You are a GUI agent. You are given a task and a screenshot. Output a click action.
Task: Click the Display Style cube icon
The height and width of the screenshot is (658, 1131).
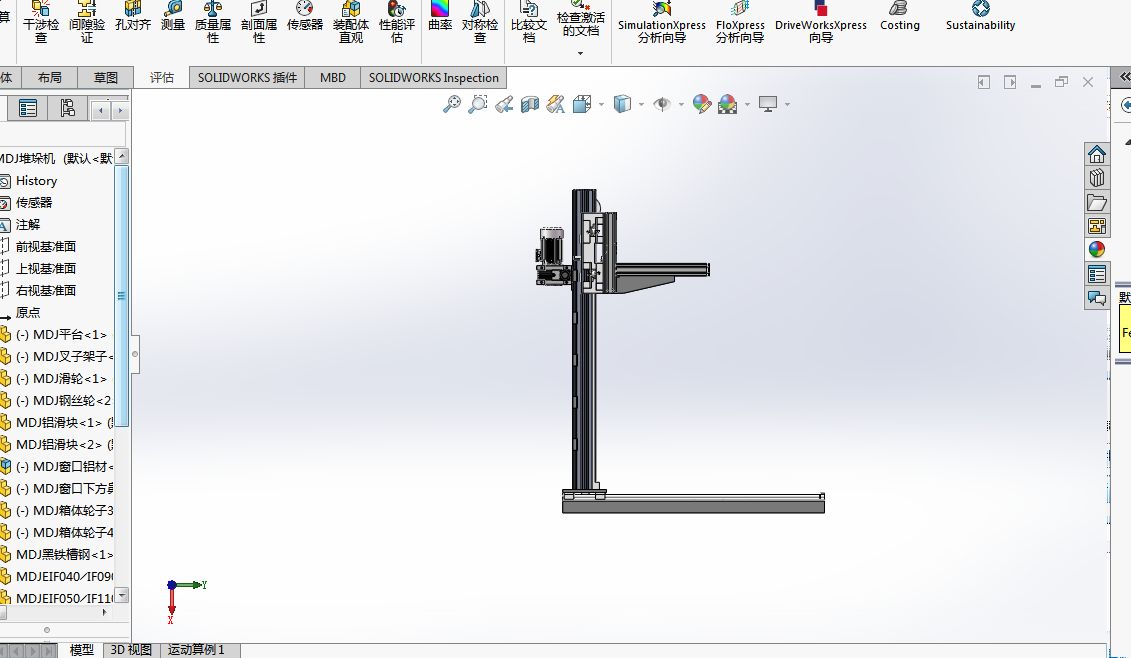tap(622, 105)
